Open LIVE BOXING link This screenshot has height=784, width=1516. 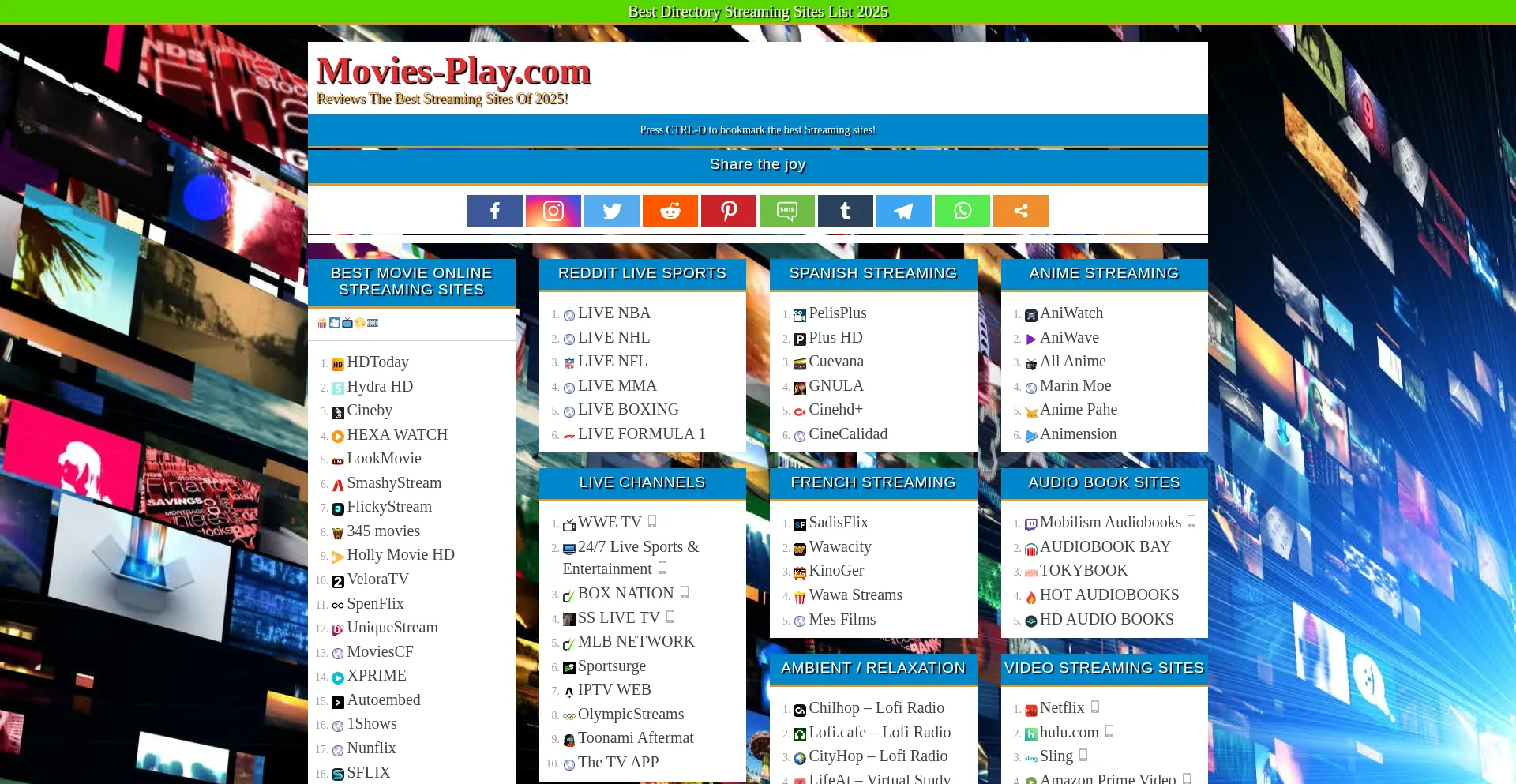coord(628,410)
